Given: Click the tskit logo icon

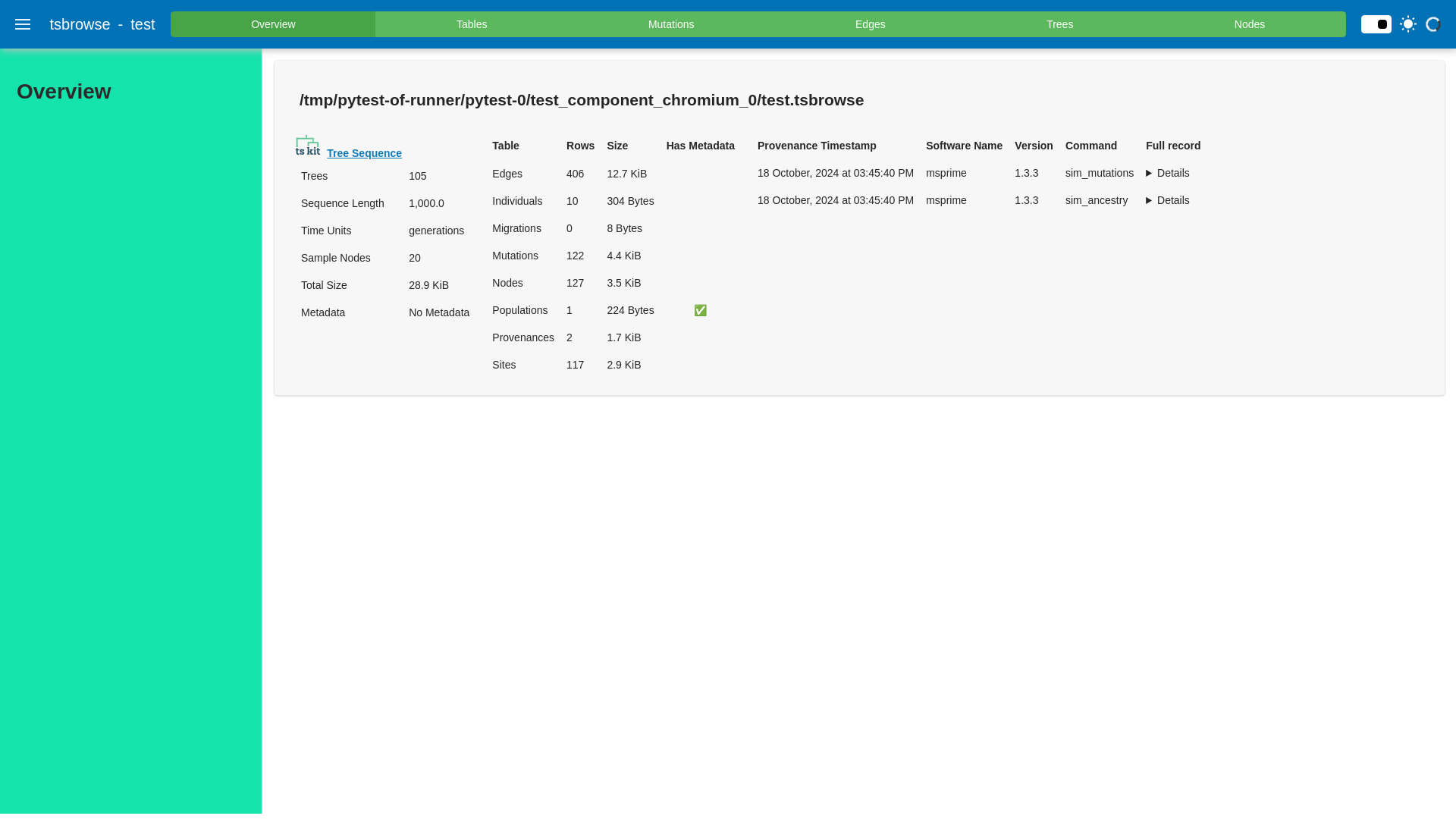Looking at the screenshot, I should coord(308,146).
